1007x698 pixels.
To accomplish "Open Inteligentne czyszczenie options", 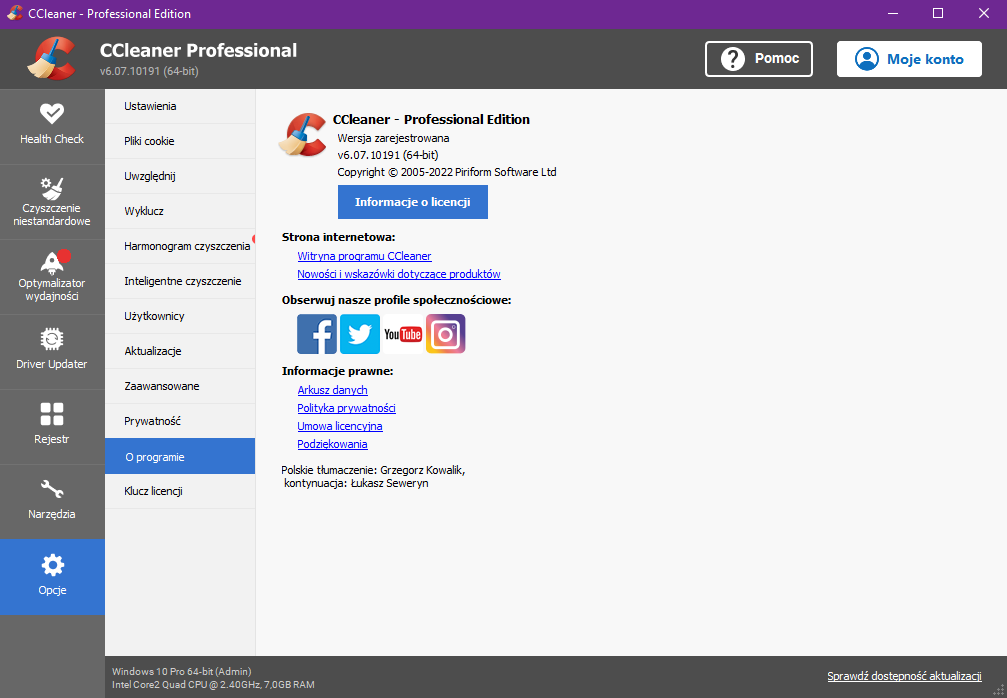I will [180, 281].
